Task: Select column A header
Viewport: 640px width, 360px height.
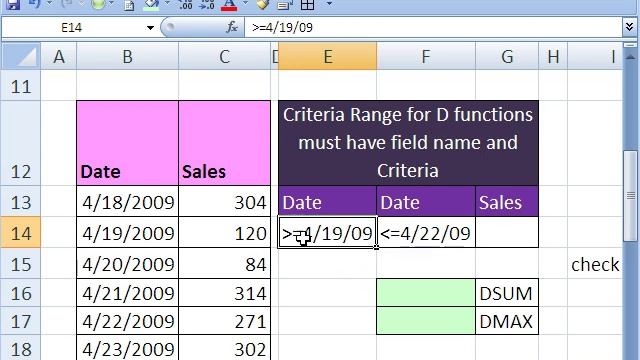Action: pyautogui.click(x=59, y=56)
